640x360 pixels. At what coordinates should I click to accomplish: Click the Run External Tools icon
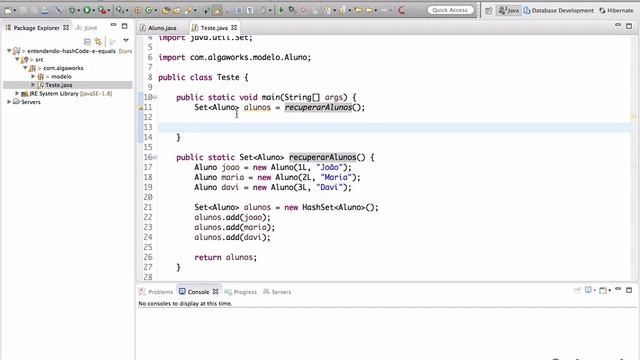[102, 10]
